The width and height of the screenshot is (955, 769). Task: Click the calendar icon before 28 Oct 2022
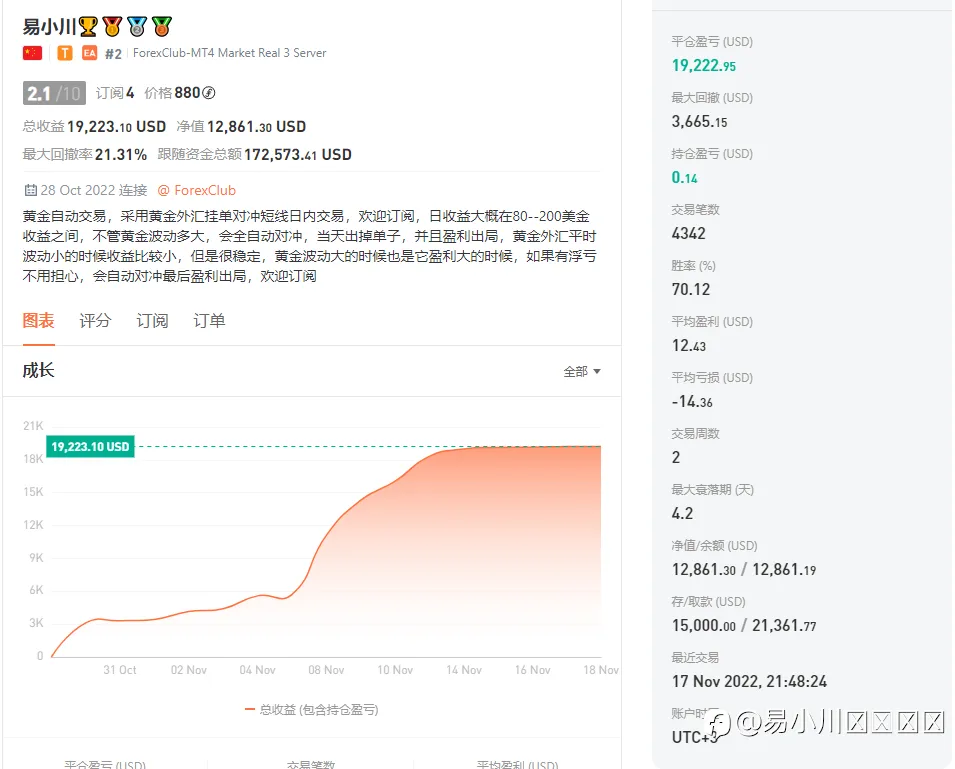click(30, 190)
